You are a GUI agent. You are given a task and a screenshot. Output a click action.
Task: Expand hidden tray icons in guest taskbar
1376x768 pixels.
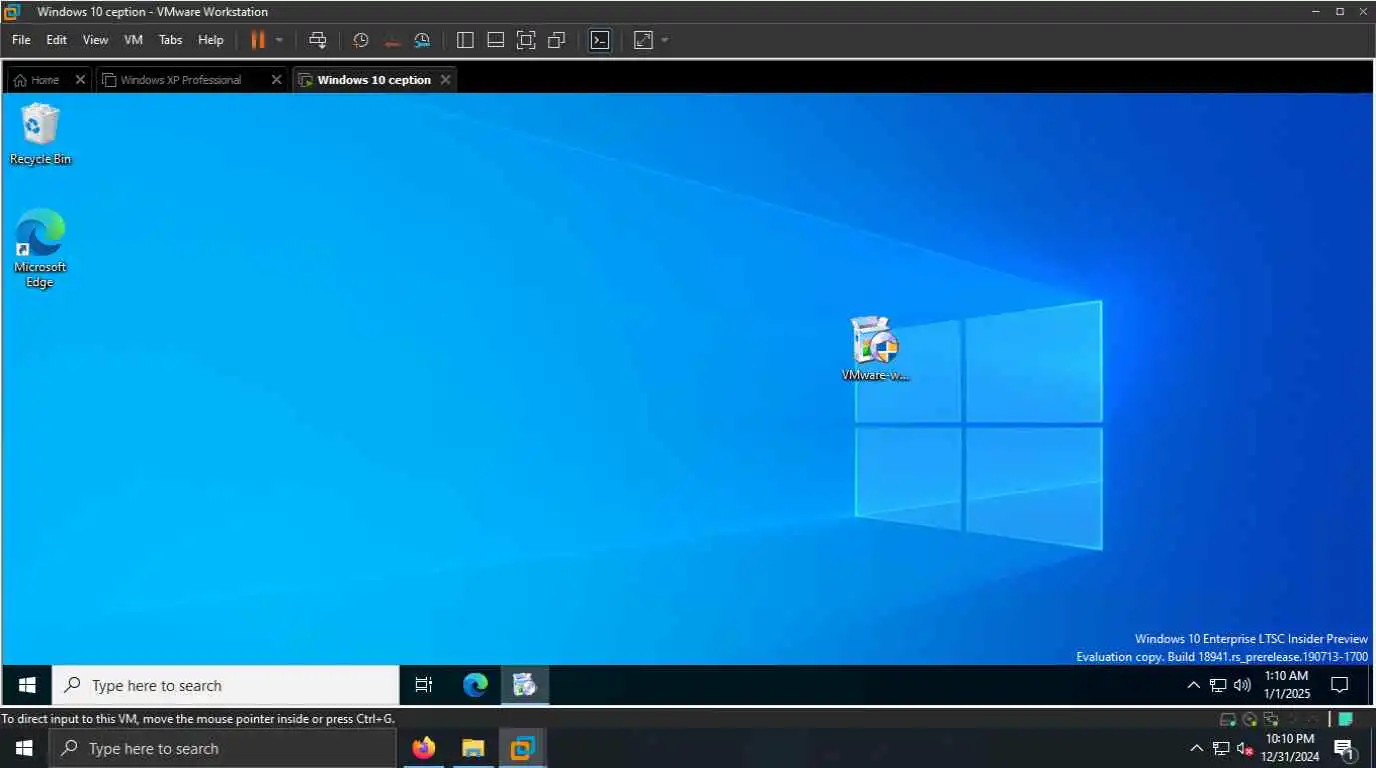tap(1193, 685)
